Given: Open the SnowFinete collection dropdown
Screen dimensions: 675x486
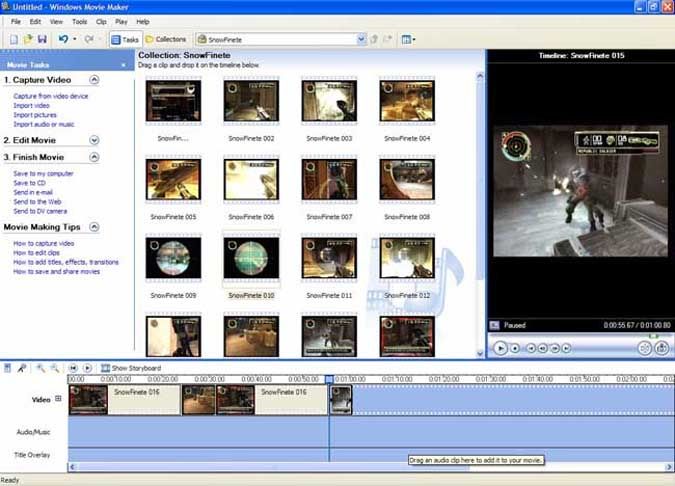Looking at the screenshot, I should [361, 39].
